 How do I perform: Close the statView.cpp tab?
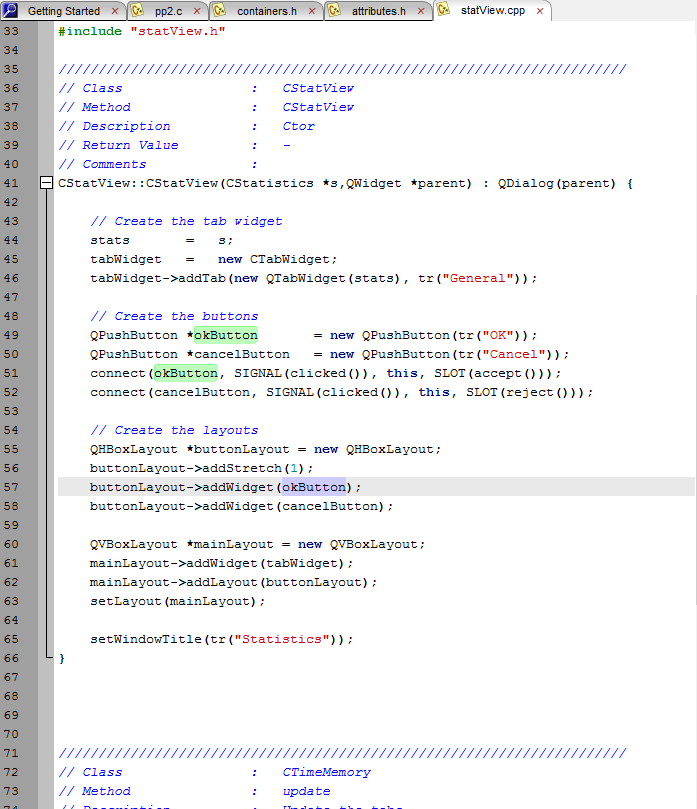point(539,11)
